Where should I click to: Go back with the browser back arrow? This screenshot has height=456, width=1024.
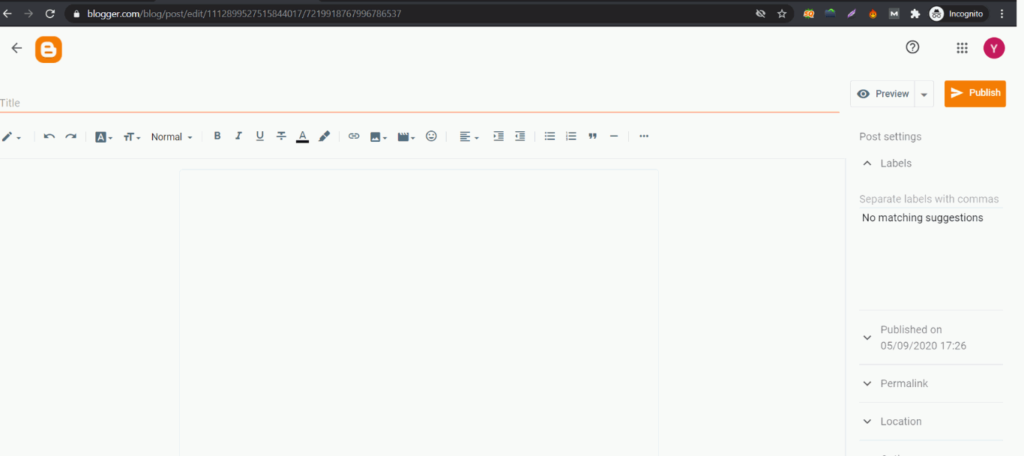pyautogui.click(x=7, y=13)
